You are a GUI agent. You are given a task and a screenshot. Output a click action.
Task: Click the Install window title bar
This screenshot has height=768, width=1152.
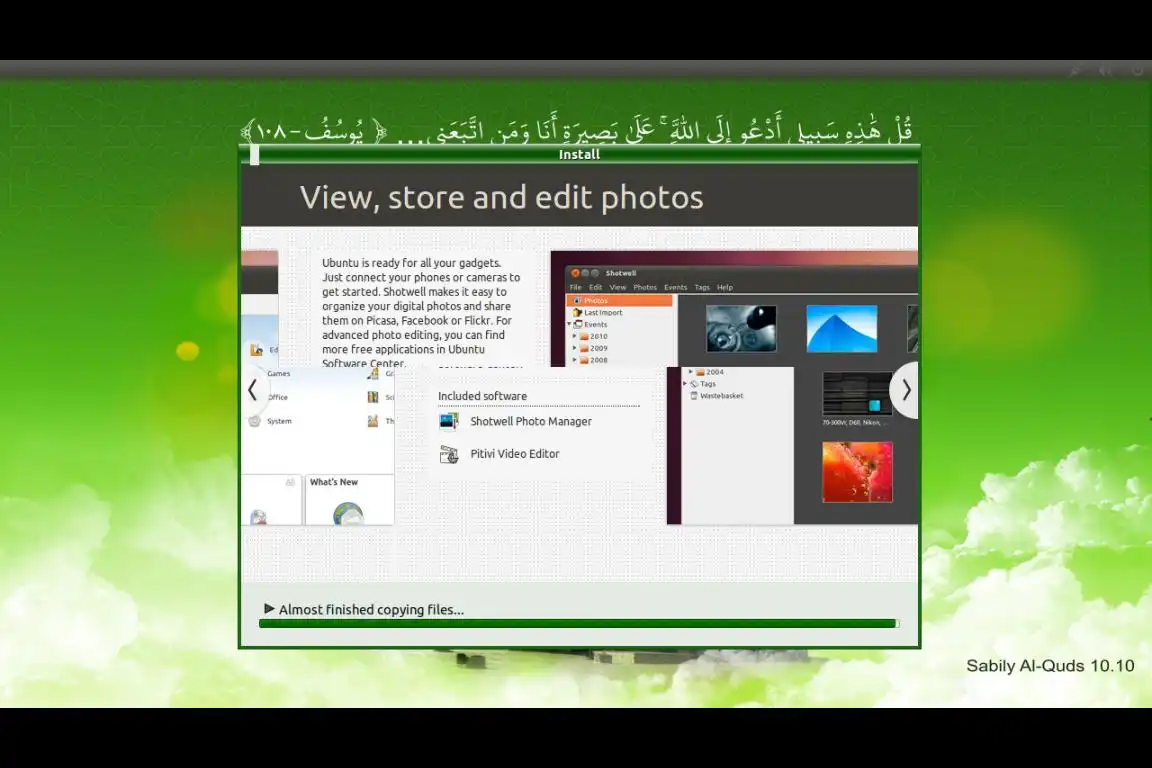(579, 154)
